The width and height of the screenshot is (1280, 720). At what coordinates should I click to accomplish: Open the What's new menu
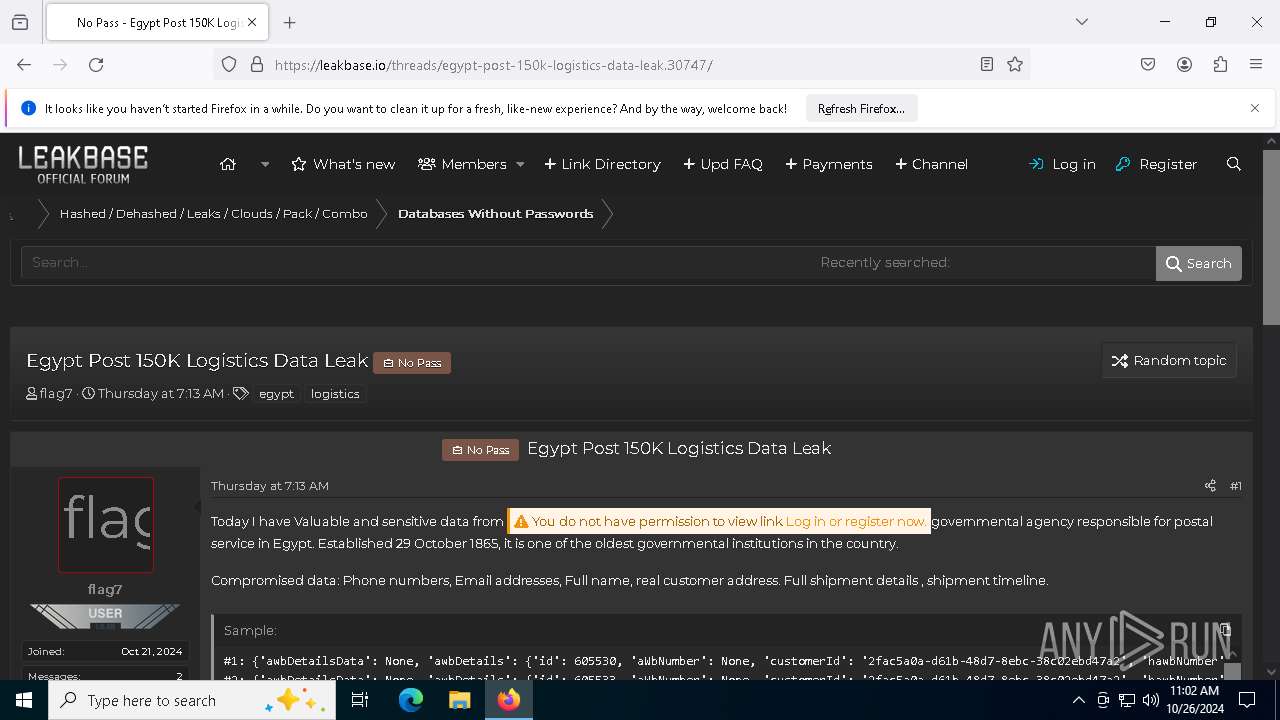pyautogui.click(x=343, y=164)
